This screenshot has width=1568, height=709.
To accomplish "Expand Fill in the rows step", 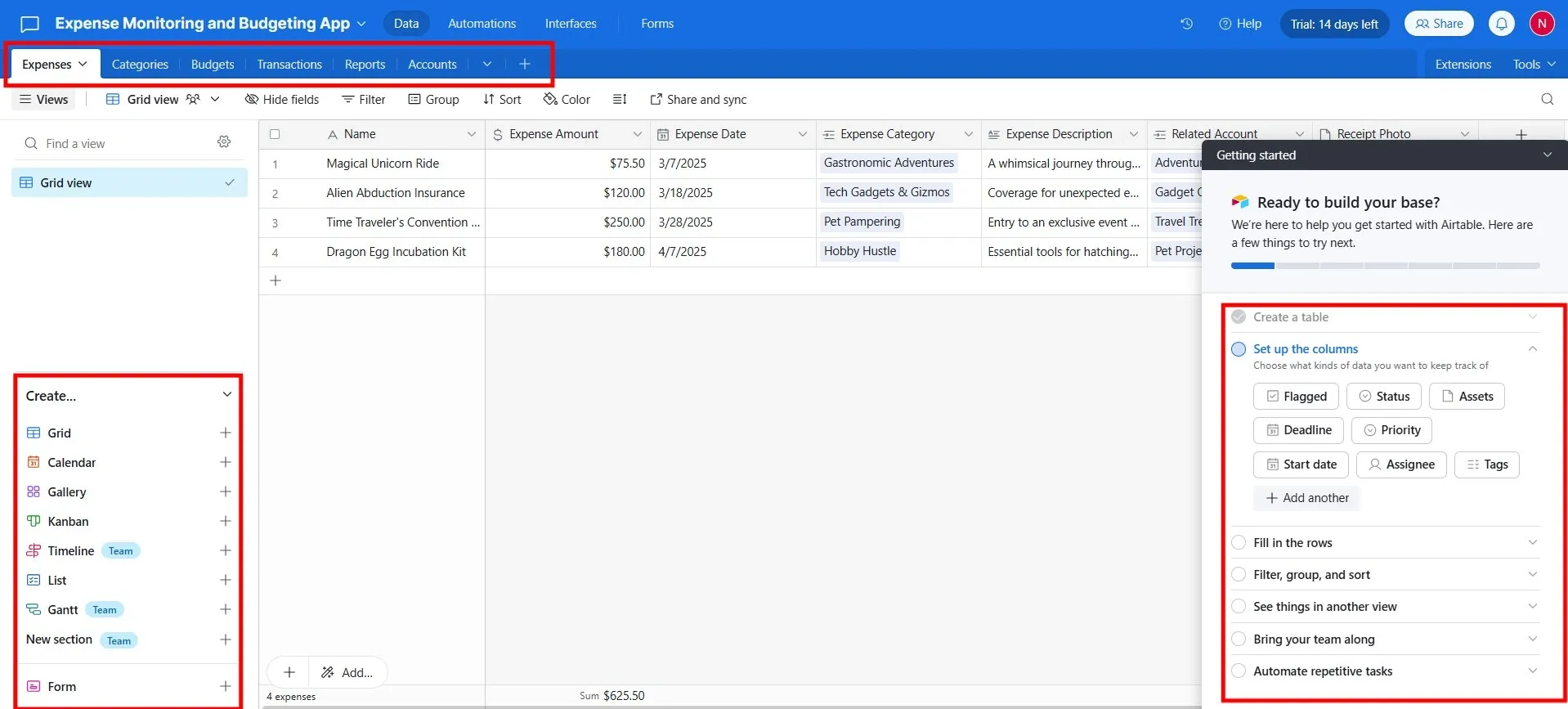I will [x=1533, y=542].
